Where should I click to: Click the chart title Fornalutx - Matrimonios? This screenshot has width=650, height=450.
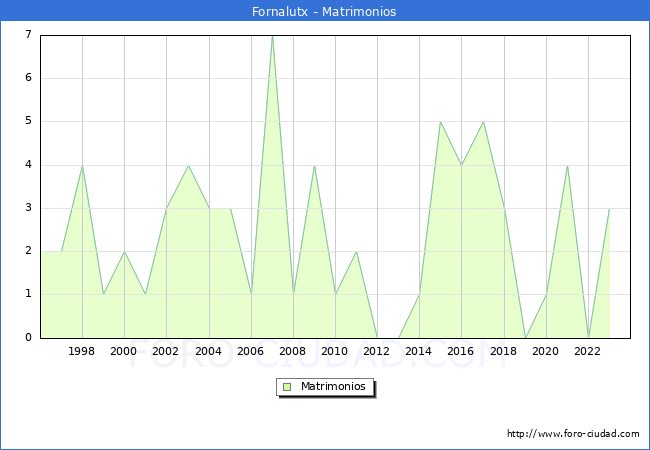pos(324,12)
